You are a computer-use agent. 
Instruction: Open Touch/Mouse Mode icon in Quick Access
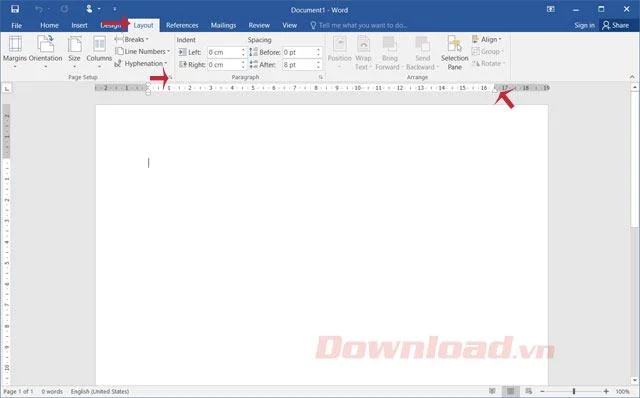click(89, 9)
